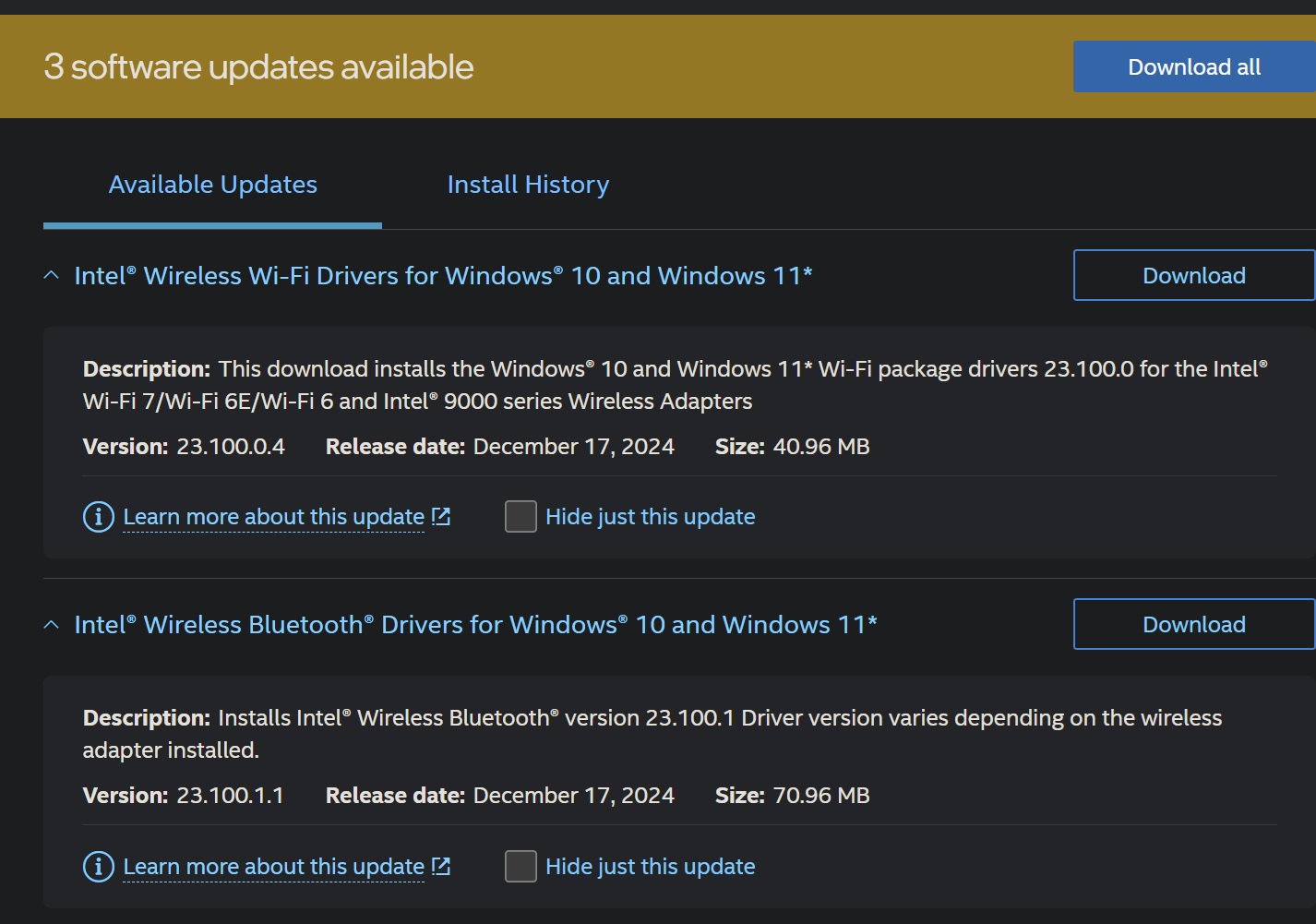Image resolution: width=1316 pixels, height=924 pixels.
Task: Click the info icon beside Wi-Fi driver learn more
Action: click(x=97, y=517)
